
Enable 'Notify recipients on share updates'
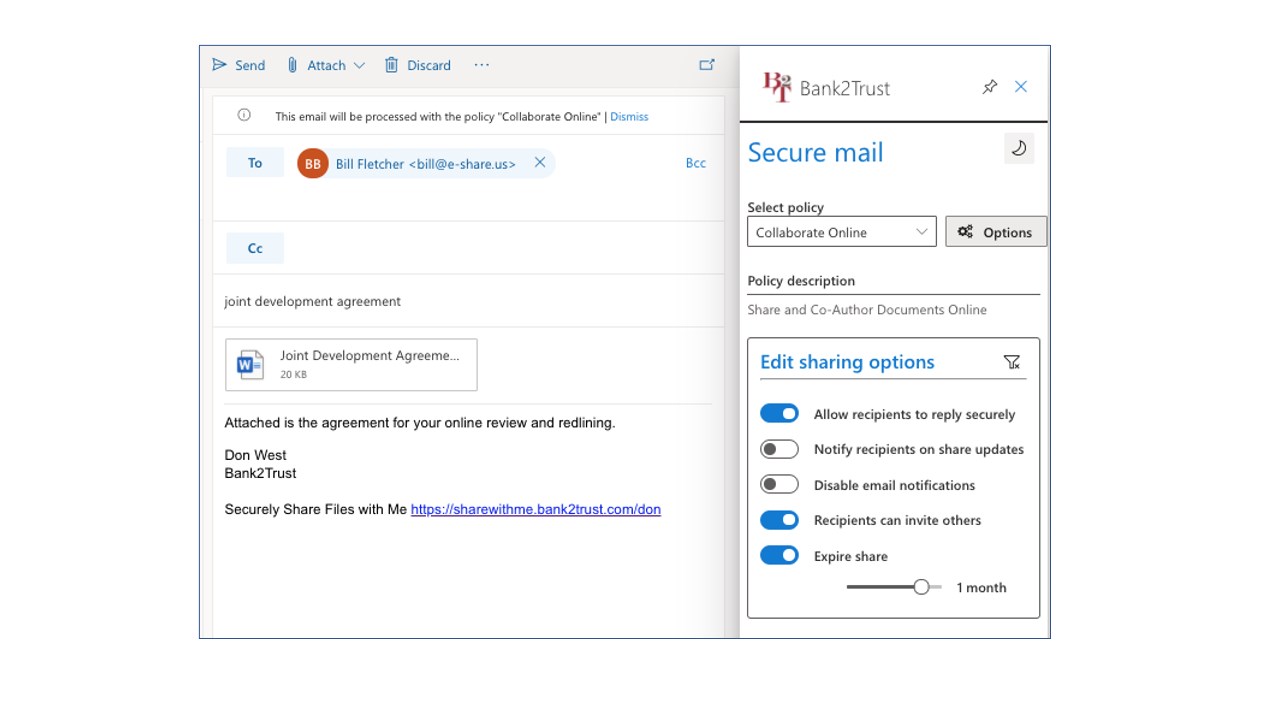pos(779,449)
